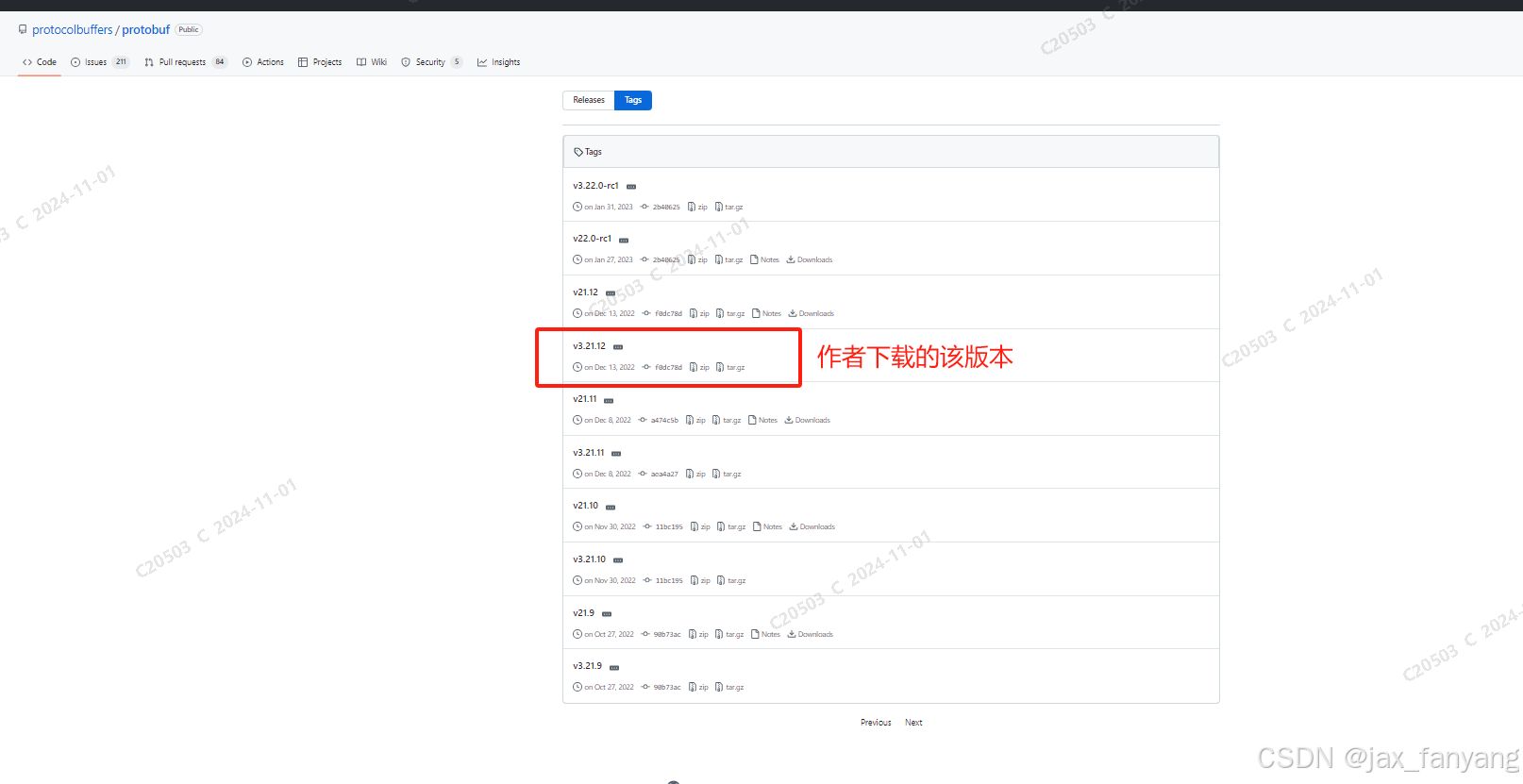Viewport: 1523px width, 784px height.
Task: Open Notes for v22.0-rc1
Action: (765, 259)
